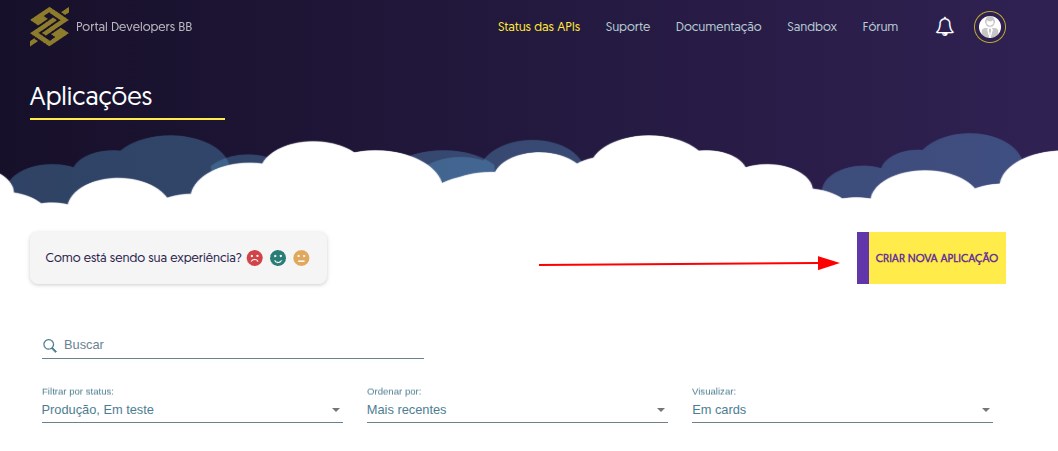Open the Ordenar por dropdown
1058x451 pixels.
[516, 410]
